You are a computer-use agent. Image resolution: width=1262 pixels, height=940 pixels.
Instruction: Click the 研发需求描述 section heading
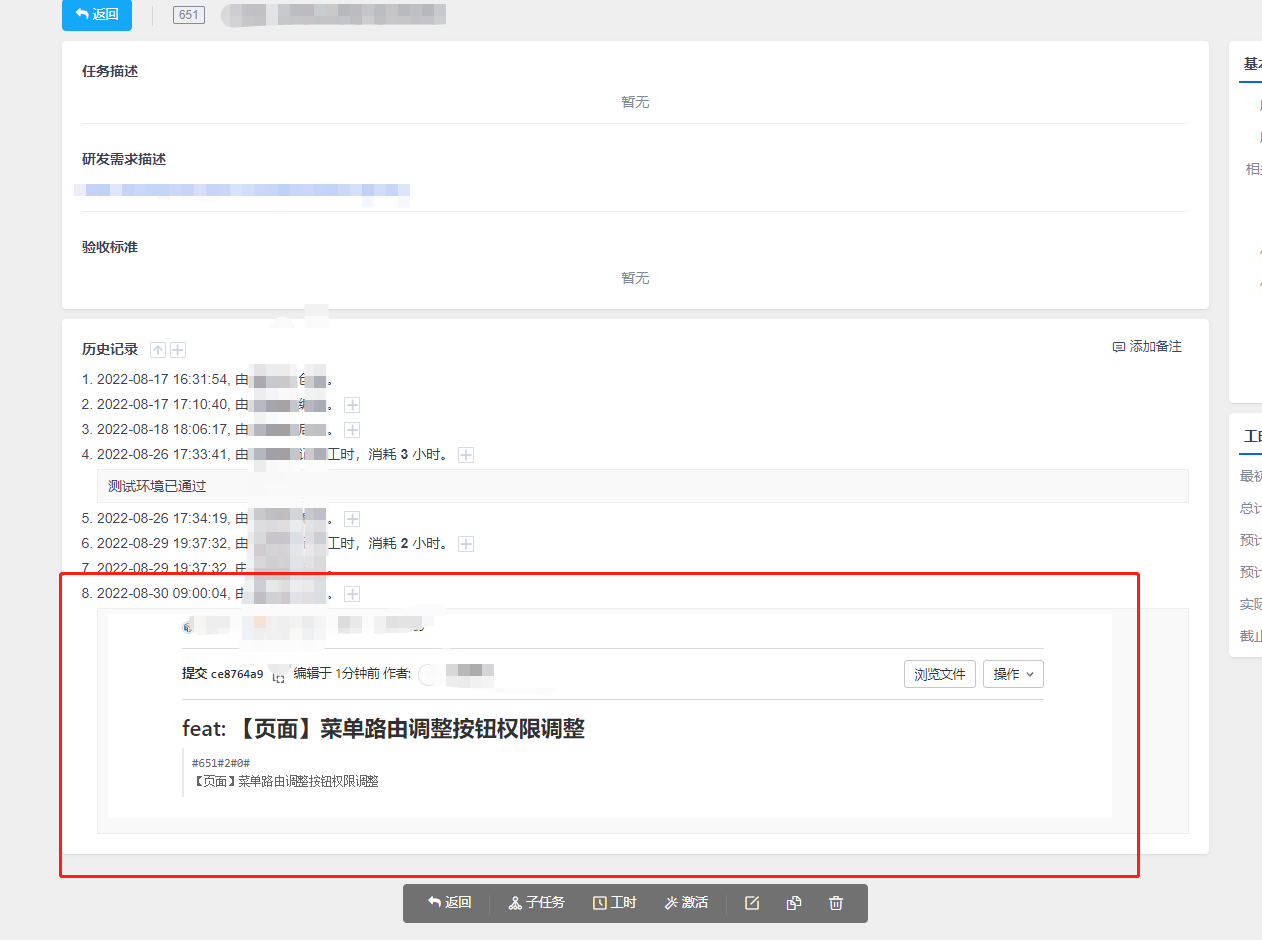124,160
